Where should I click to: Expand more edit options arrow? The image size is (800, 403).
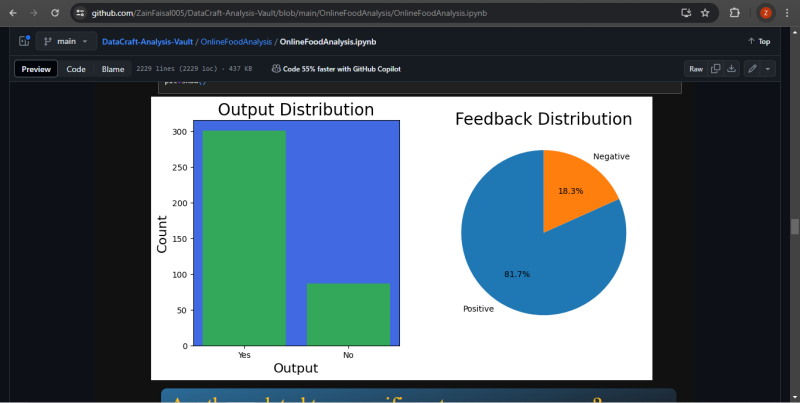pyautogui.click(x=768, y=69)
